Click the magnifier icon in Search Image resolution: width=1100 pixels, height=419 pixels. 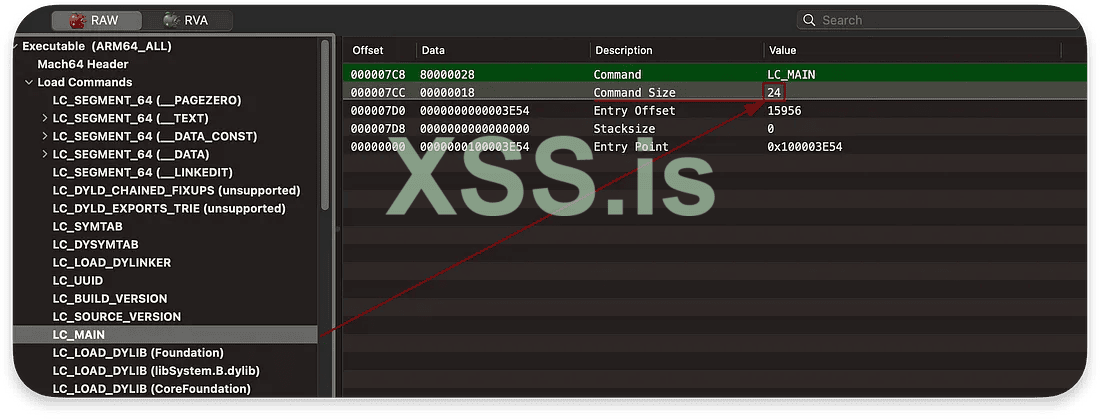[809, 20]
